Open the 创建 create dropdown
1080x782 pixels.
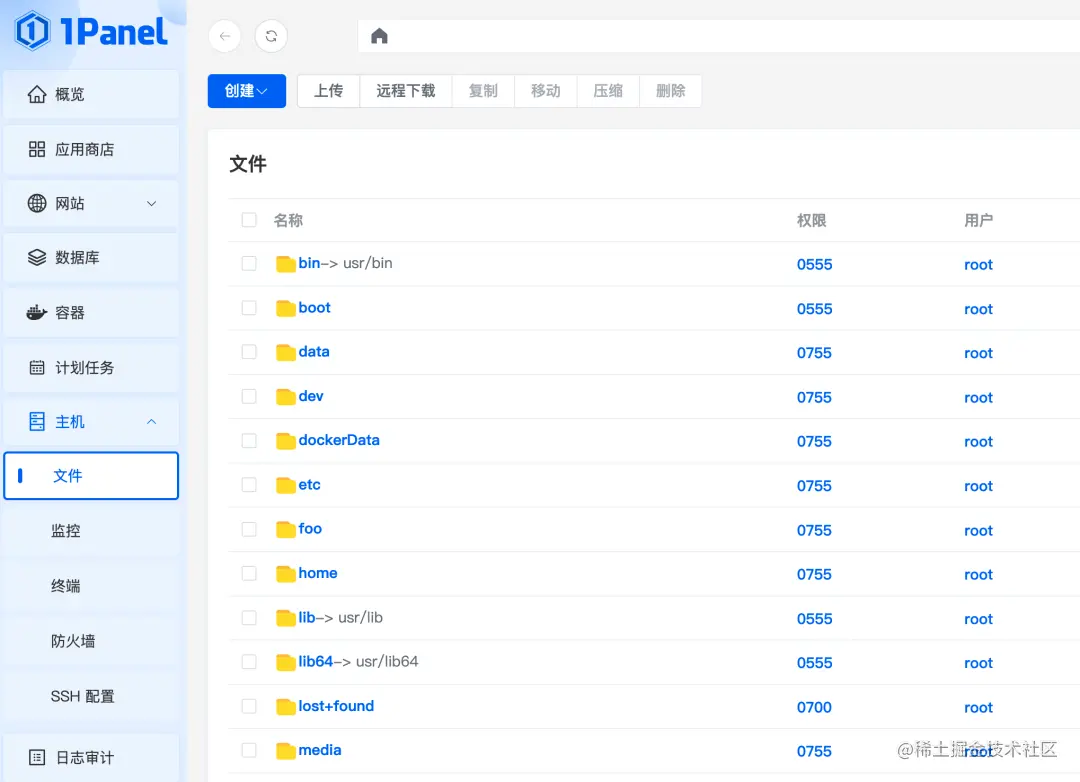point(246,90)
